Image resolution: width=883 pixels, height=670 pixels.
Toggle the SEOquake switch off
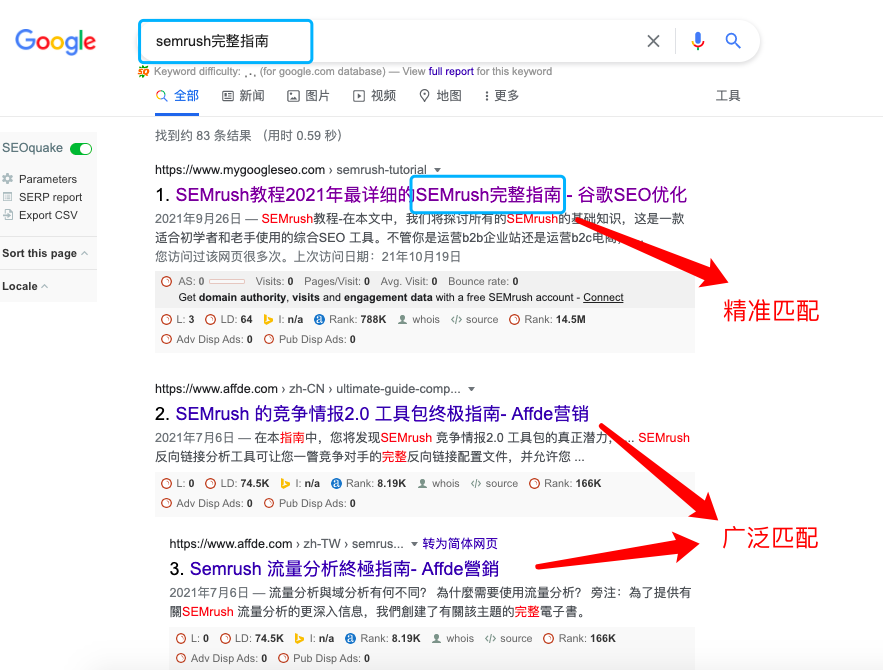coord(81,149)
